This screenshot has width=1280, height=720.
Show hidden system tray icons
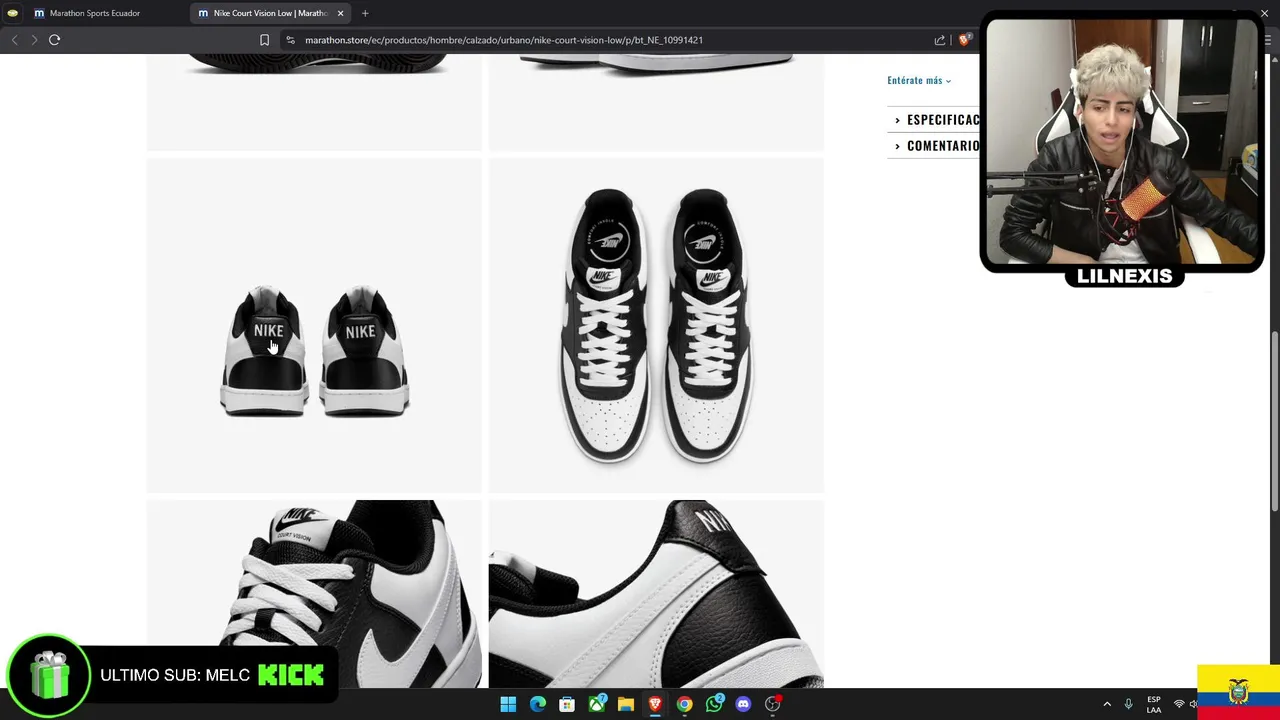(x=1107, y=704)
